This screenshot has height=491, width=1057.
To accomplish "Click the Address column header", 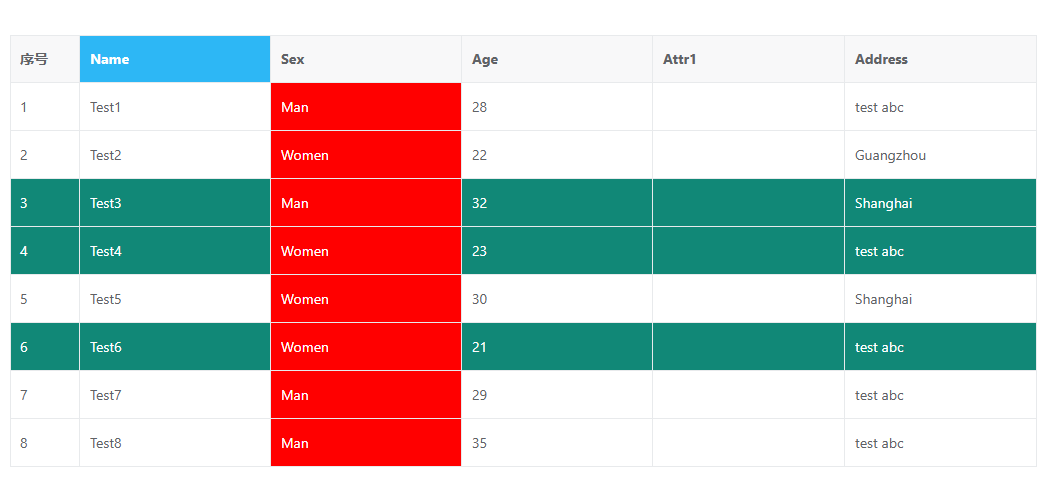I will (x=939, y=59).
